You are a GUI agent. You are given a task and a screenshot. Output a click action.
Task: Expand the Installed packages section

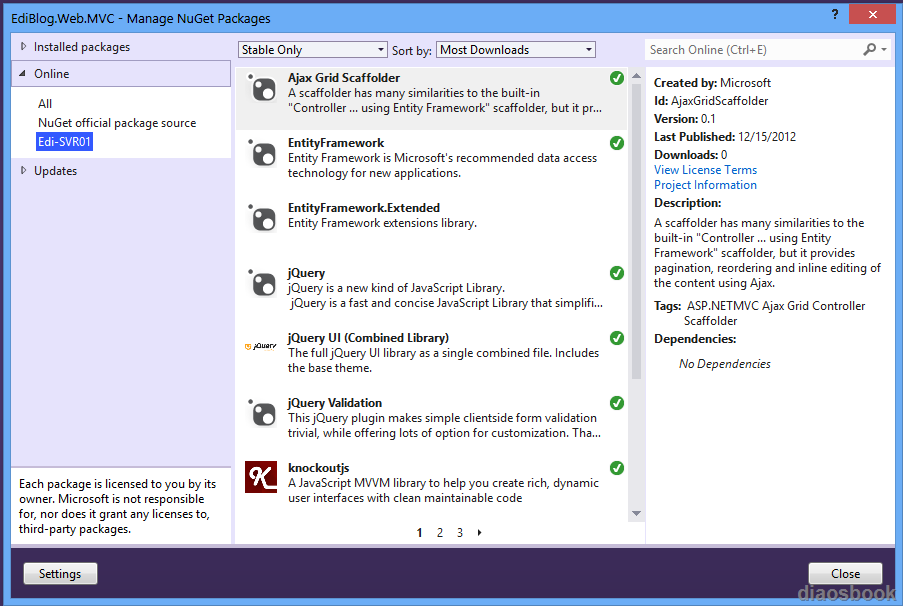[x=23, y=47]
